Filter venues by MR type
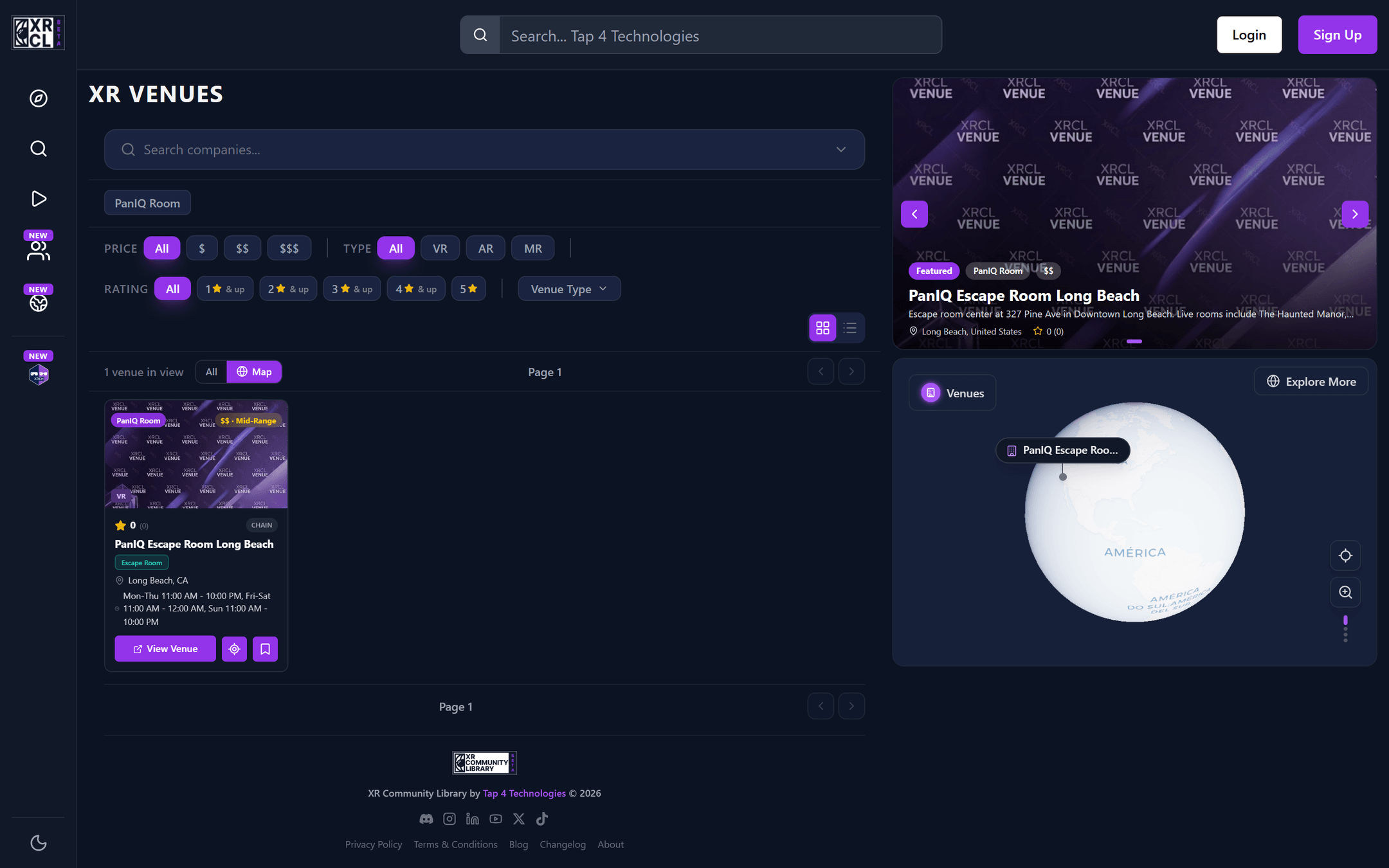 [x=533, y=248]
